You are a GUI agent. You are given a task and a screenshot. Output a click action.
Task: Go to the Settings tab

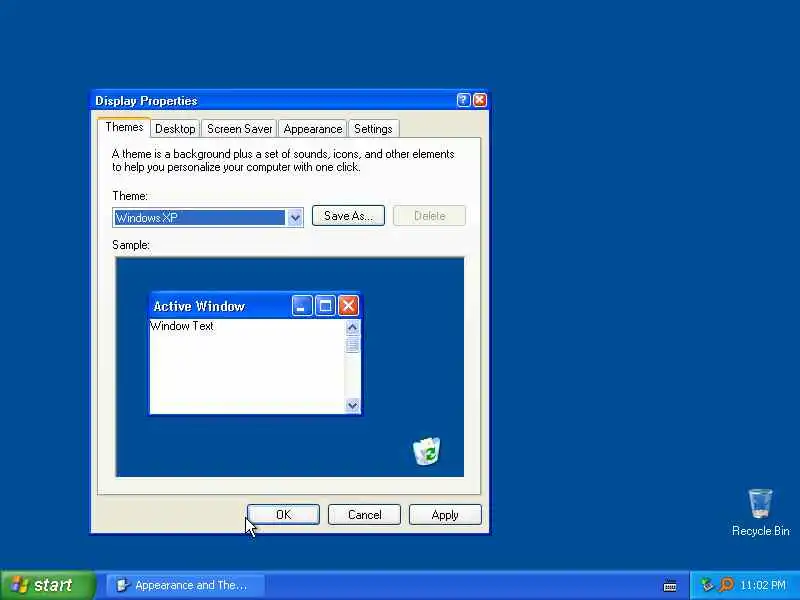(x=373, y=129)
